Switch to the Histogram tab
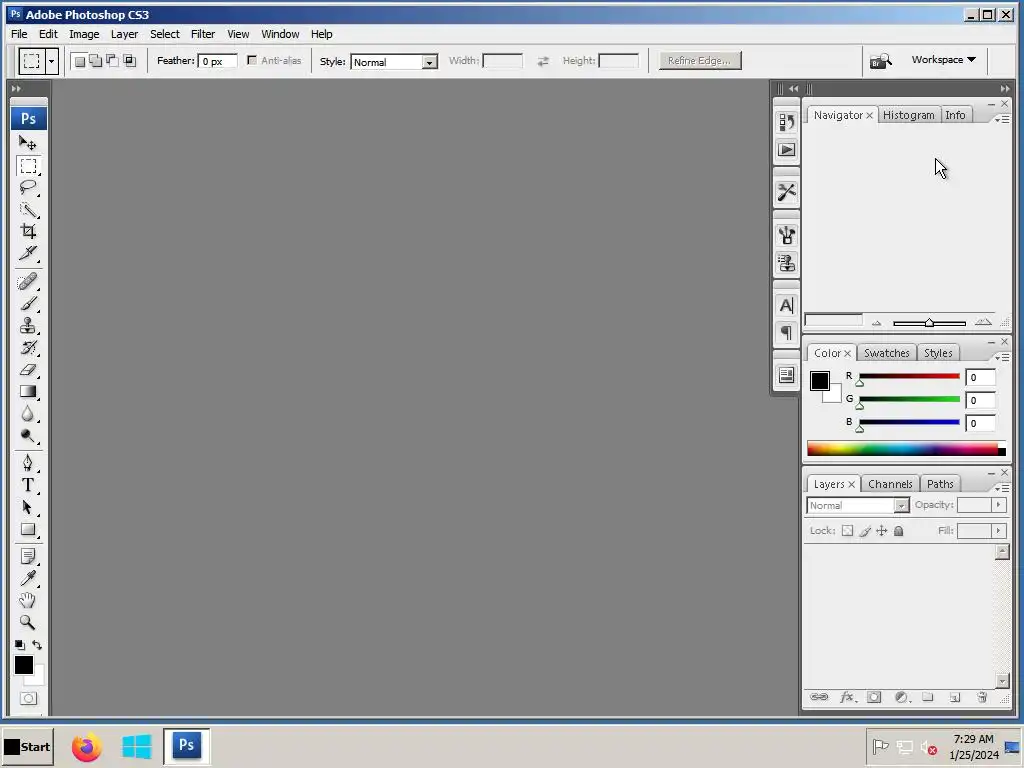1024x768 pixels. [908, 115]
